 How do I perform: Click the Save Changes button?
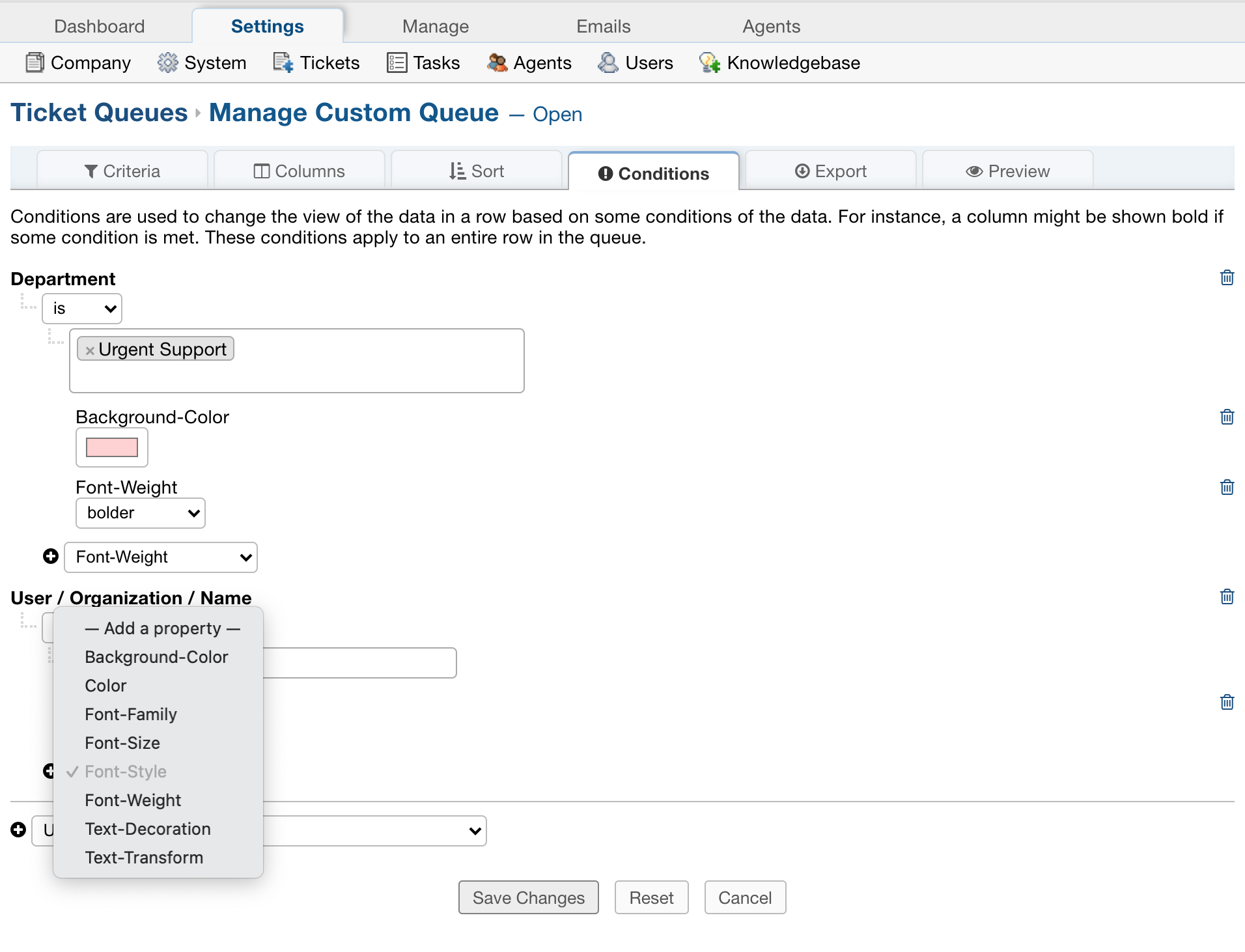tap(527, 897)
